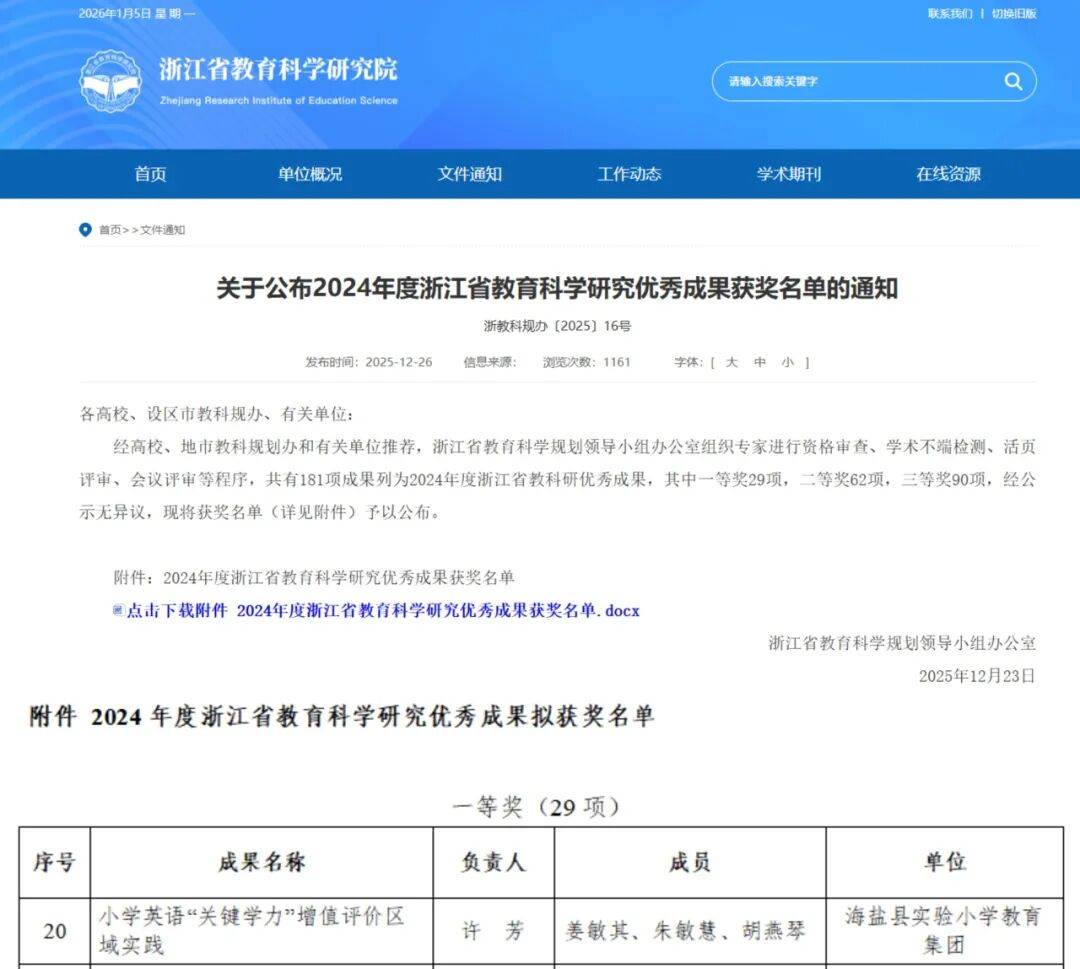Set font size to 小

pyautogui.click(x=788, y=362)
